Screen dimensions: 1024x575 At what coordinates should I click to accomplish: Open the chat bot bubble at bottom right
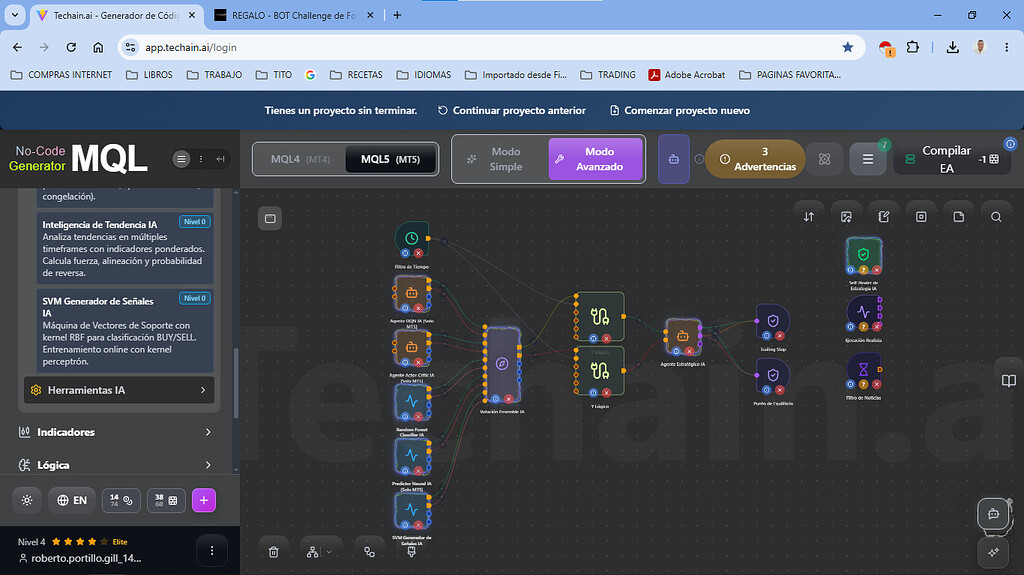tap(993, 514)
